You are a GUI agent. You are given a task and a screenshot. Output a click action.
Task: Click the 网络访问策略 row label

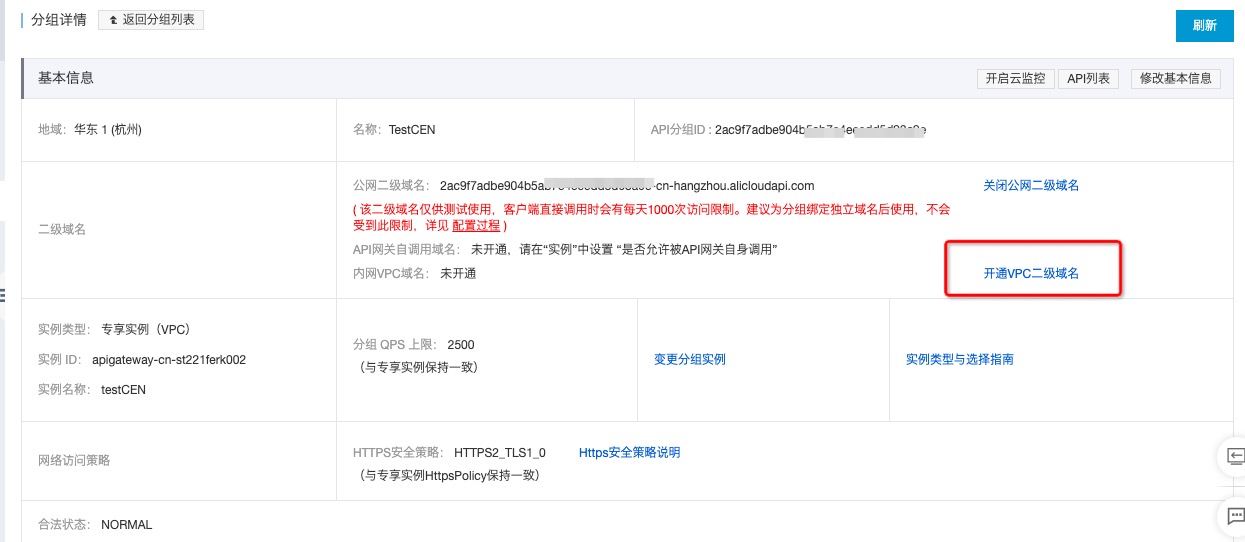pyautogui.click(x=74, y=461)
